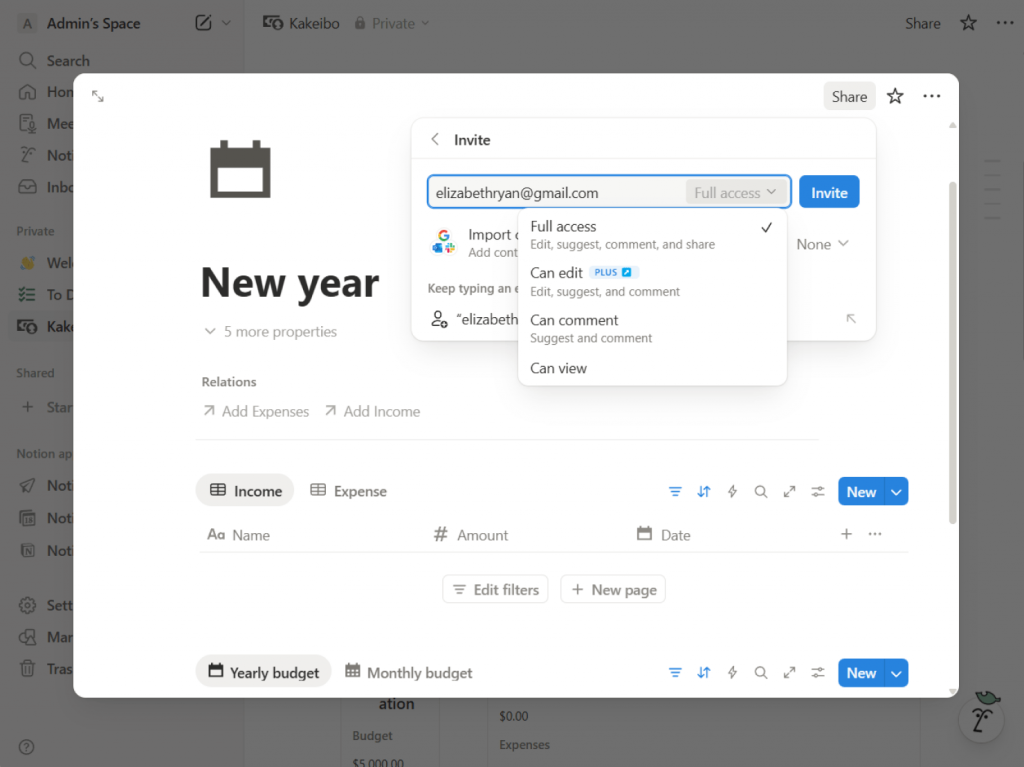The image size is (1024, 767).
Task: Open the Full access permission dropdown
Action: [x=735, y=193]
